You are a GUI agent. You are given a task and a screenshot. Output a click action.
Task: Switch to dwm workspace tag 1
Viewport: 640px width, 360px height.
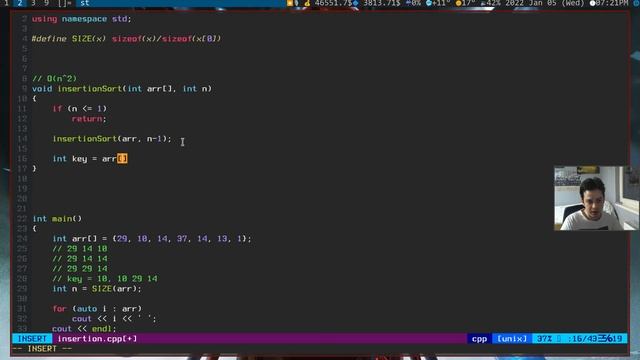6,3
